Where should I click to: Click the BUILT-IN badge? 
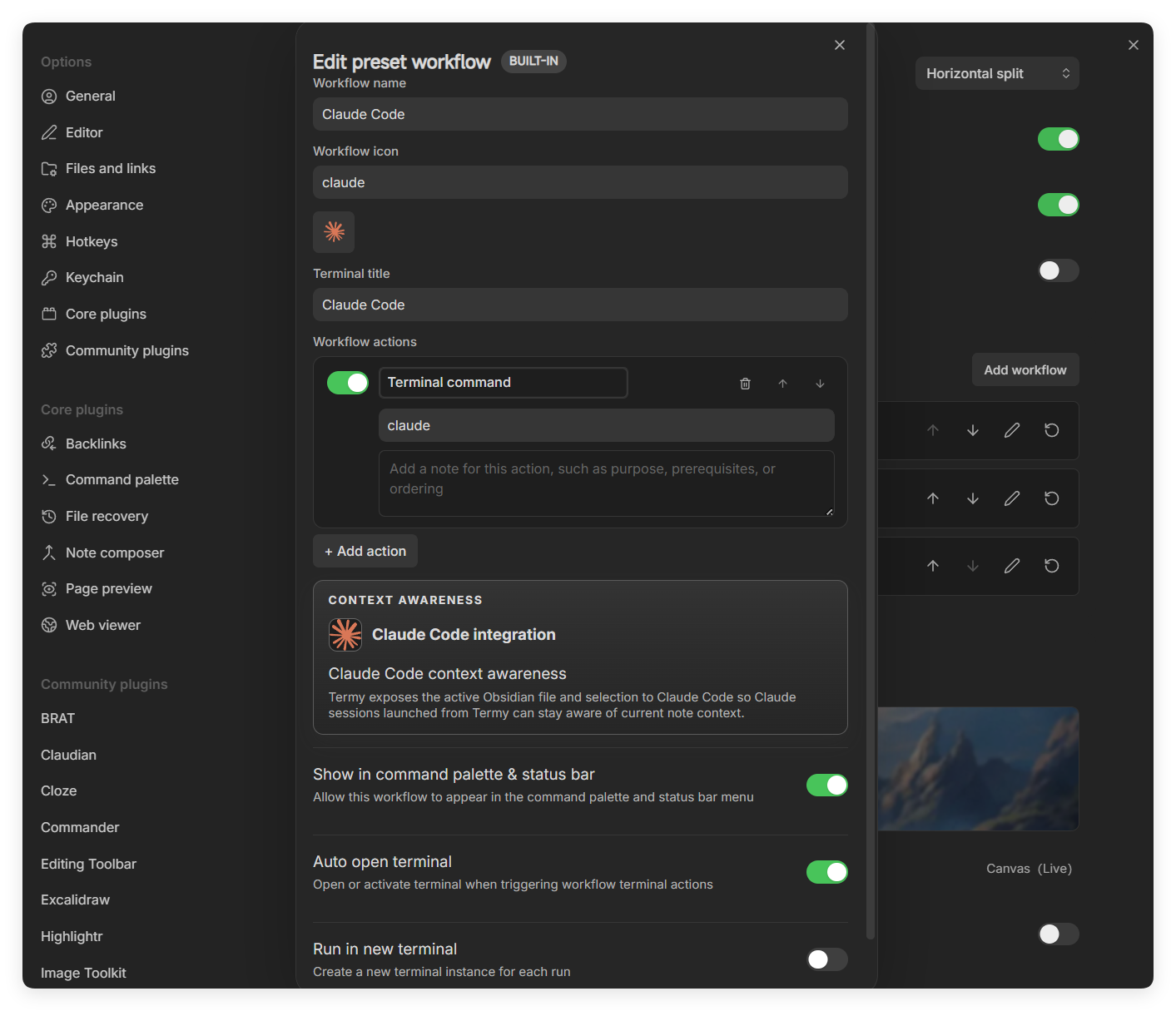pyautogui.click(x=533, y=62)
